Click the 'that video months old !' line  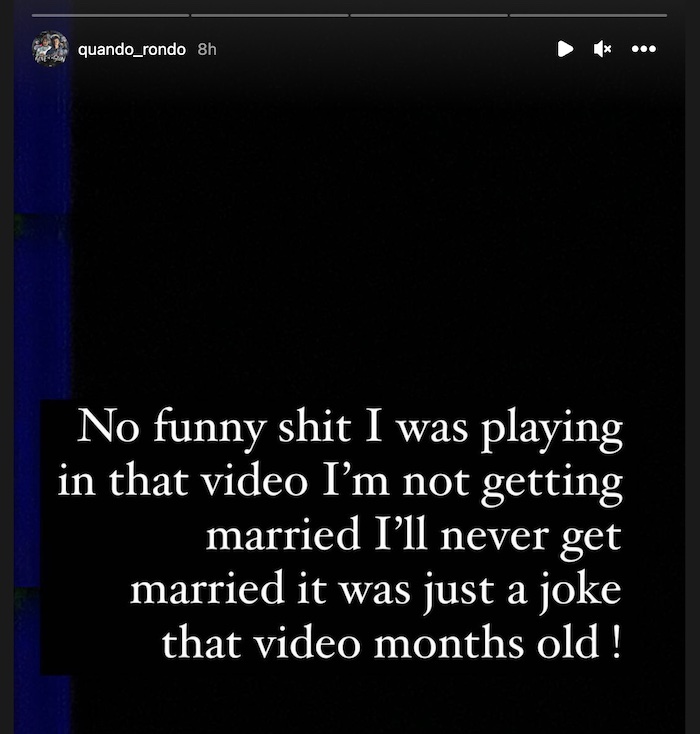tap(392, 643)
